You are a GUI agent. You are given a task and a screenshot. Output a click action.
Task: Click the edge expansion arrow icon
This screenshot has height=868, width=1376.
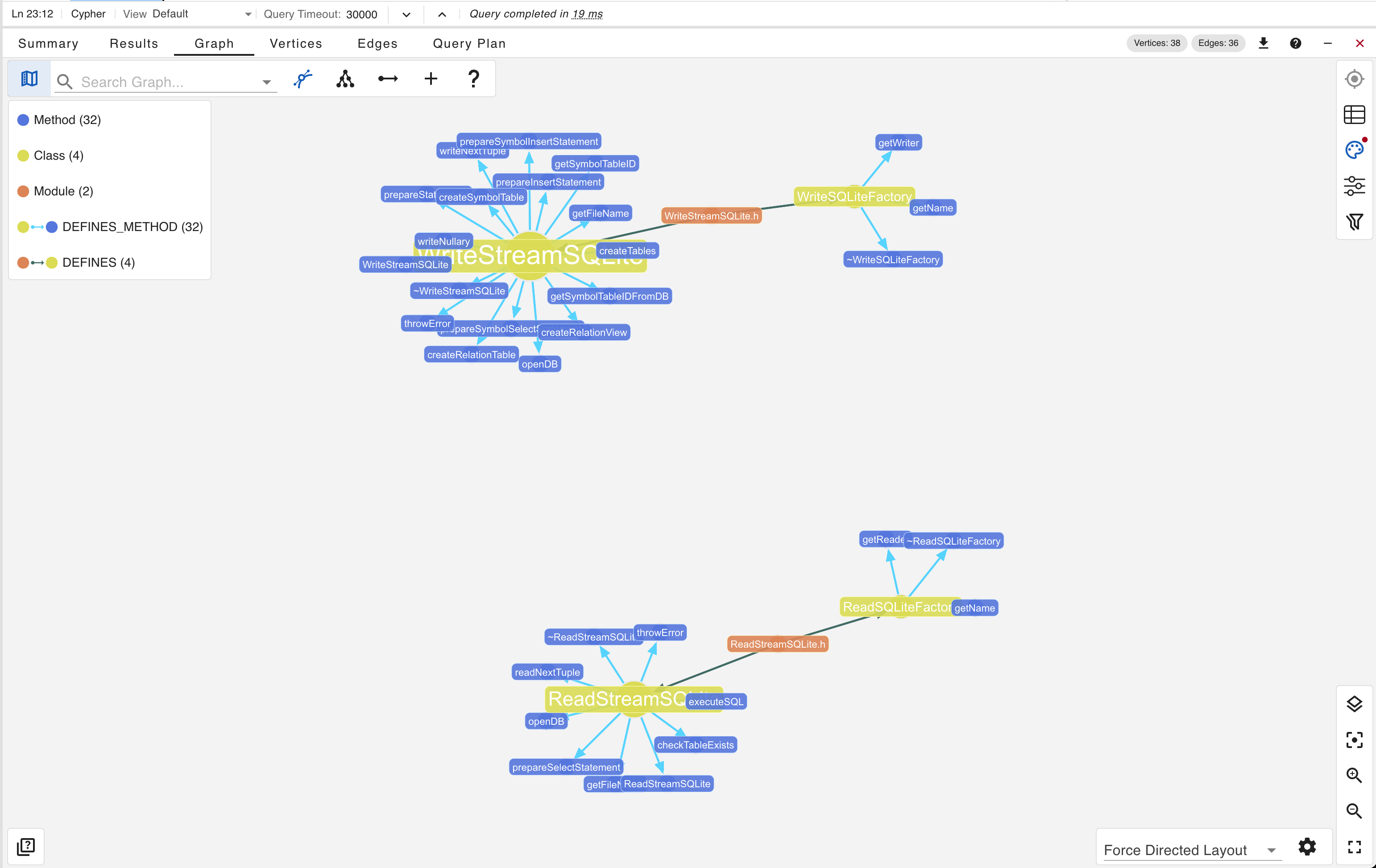pos(387,79)
